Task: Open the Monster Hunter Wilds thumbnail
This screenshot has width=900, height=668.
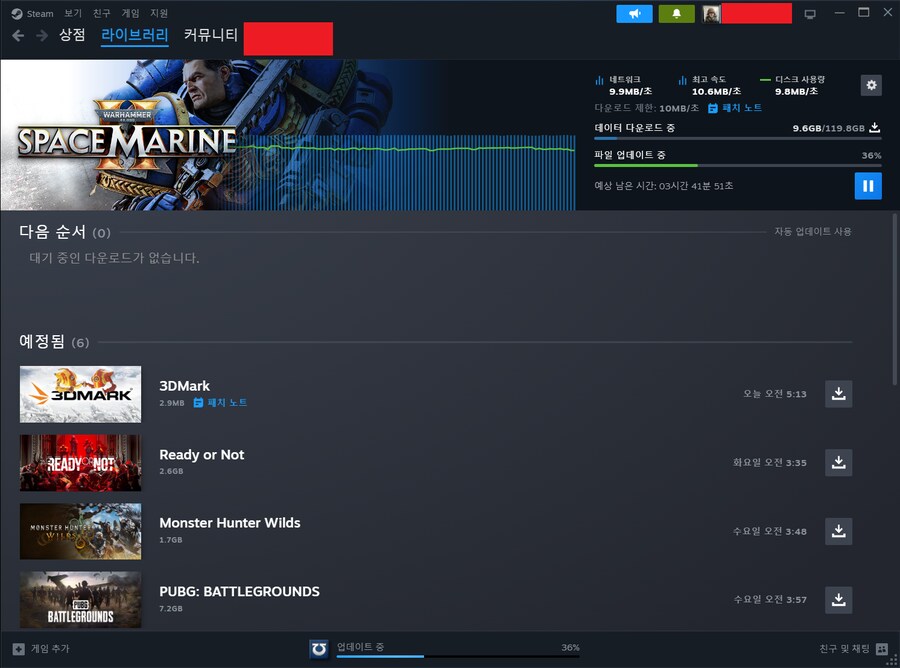Action: (80, 531)
